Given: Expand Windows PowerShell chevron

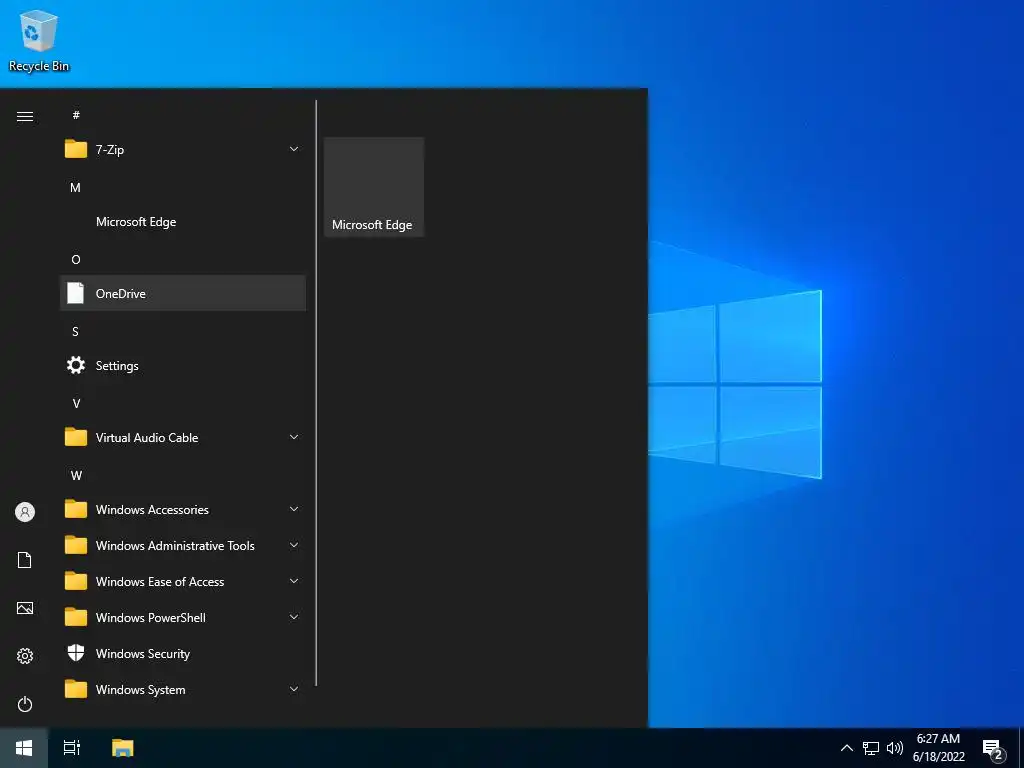Looking at the screenshot, I should tap(294, 617).
